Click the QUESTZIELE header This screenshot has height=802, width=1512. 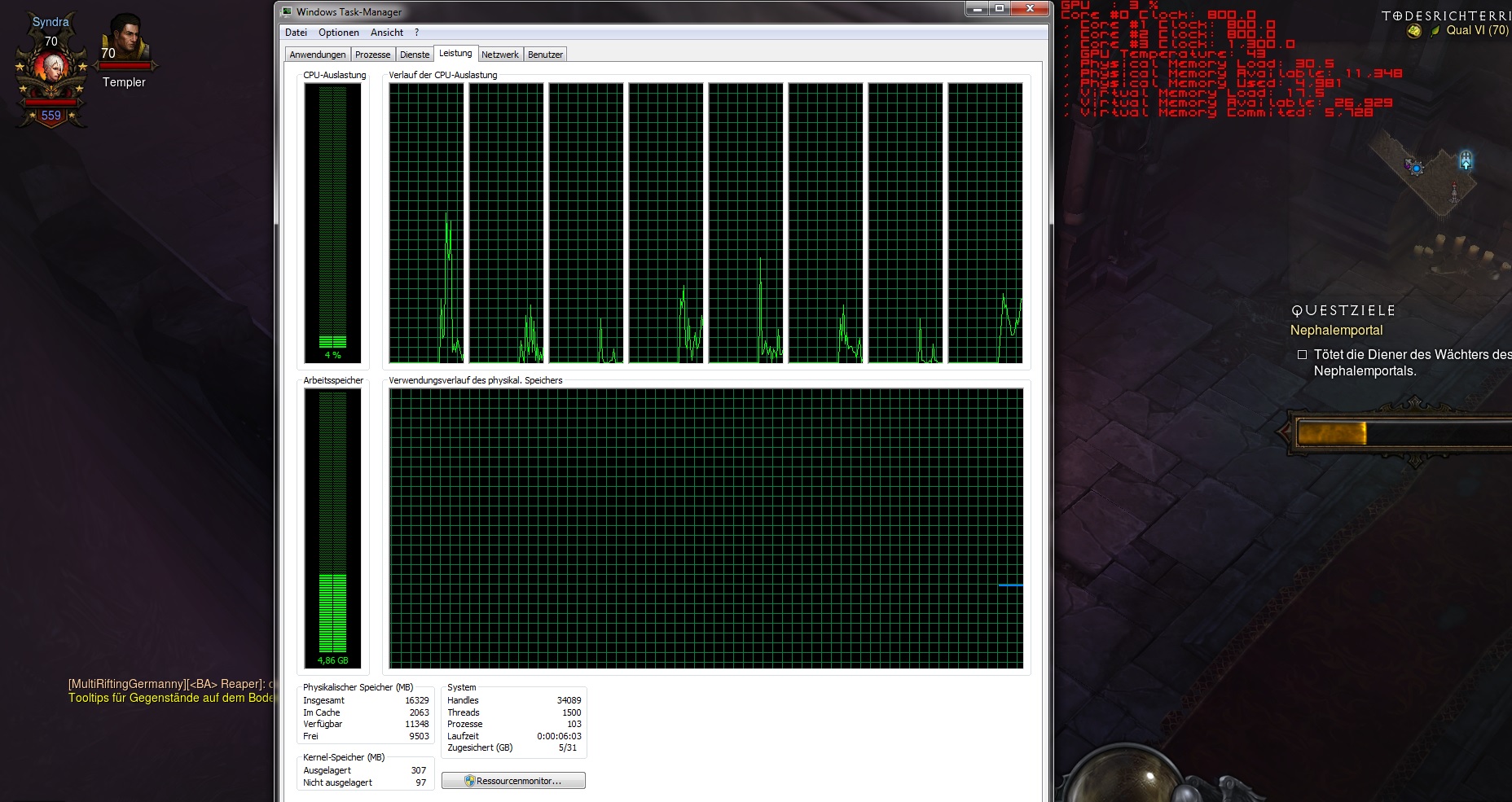[x=1343, y=310]
